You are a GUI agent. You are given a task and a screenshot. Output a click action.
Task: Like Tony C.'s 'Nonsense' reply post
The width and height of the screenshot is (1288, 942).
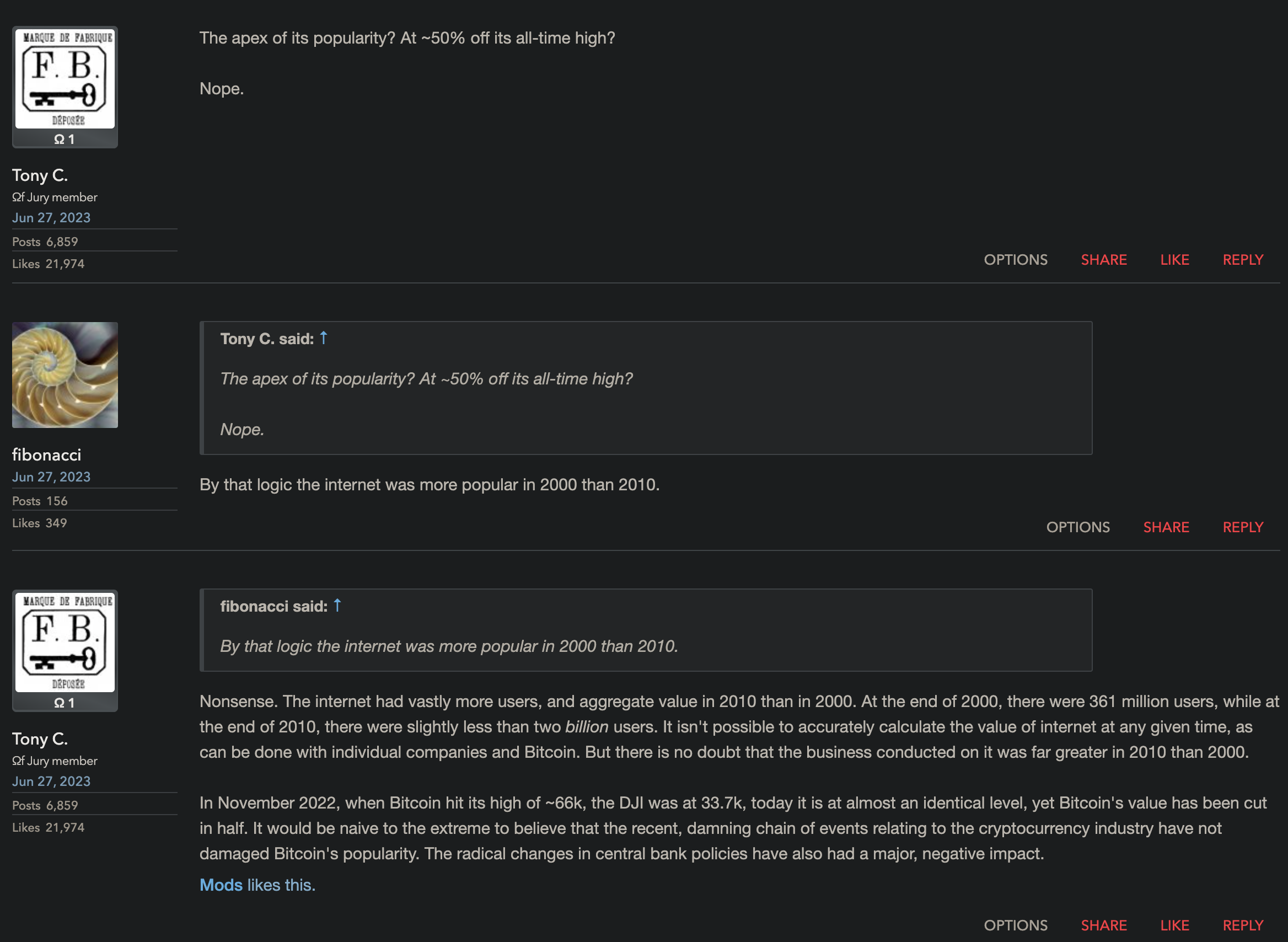1174,925
